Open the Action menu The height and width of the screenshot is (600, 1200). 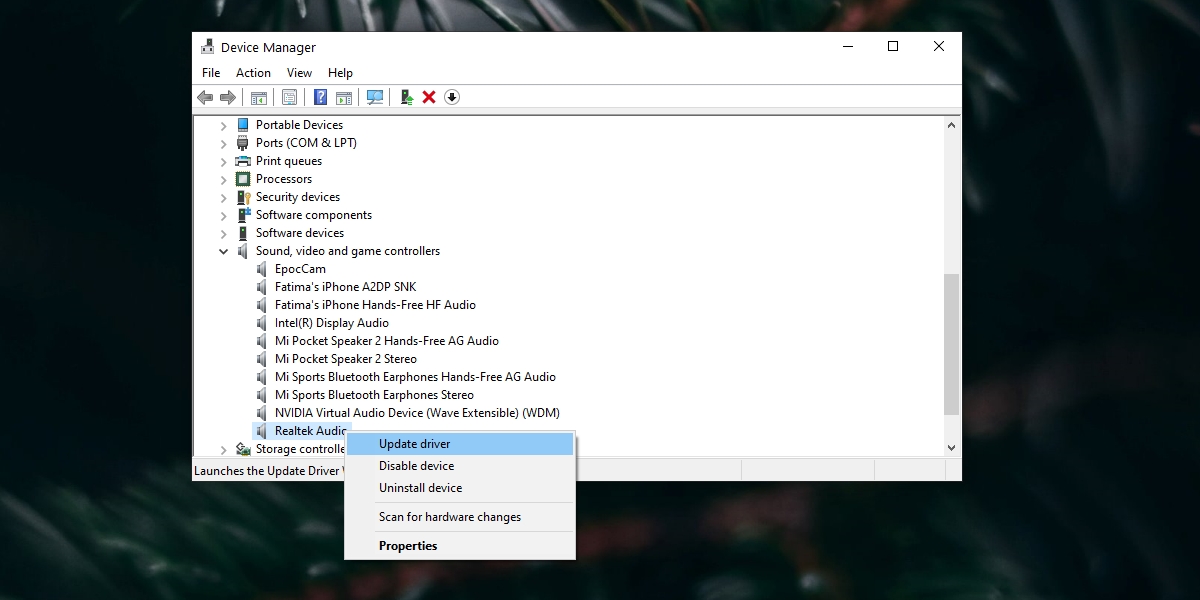252,72
